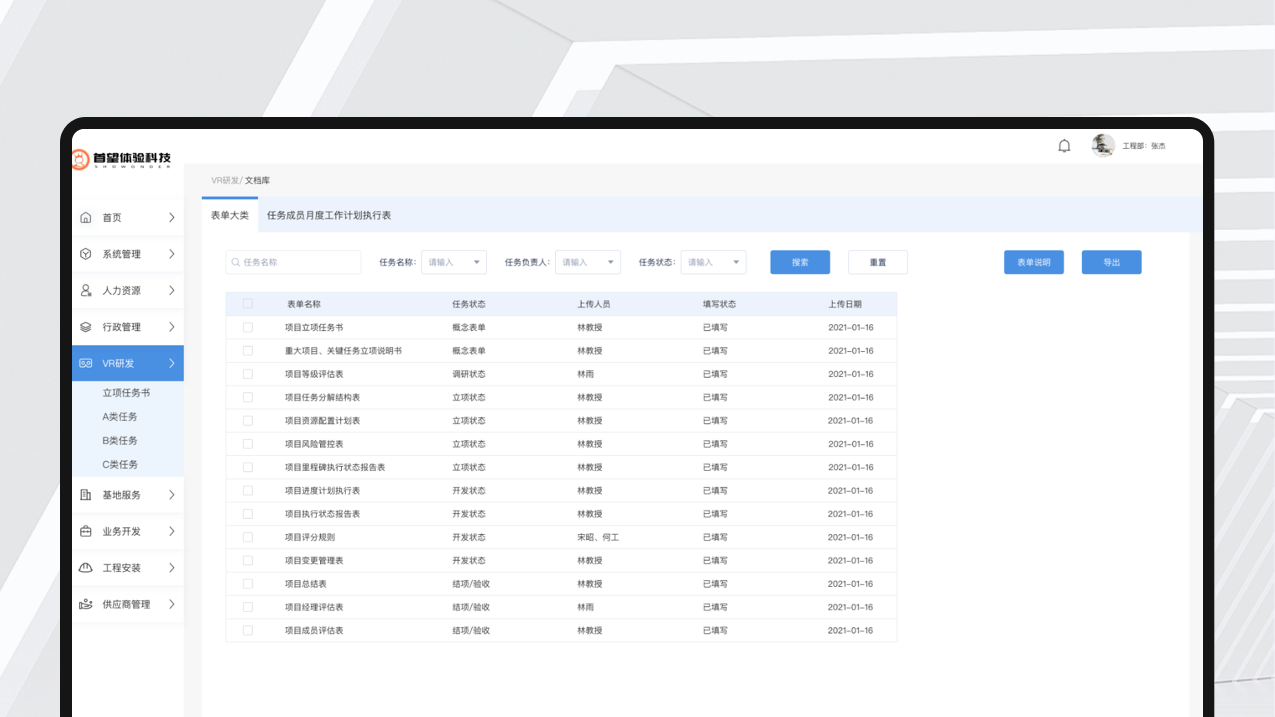
Task: Click the 上传日期 column header
Action: click(x=845, y=304)
